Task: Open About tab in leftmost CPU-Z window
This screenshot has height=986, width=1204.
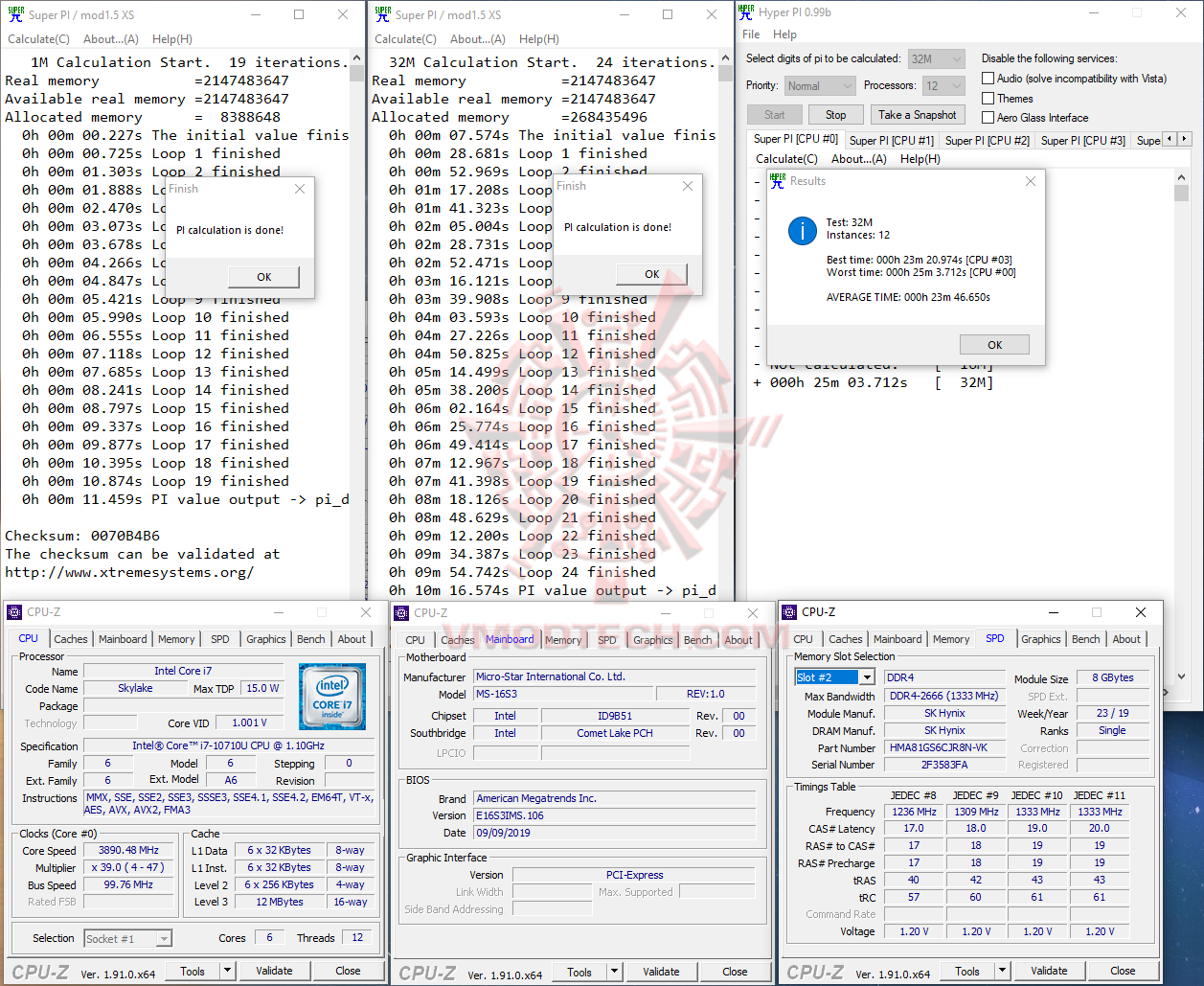Action: [x=352, y=639]
